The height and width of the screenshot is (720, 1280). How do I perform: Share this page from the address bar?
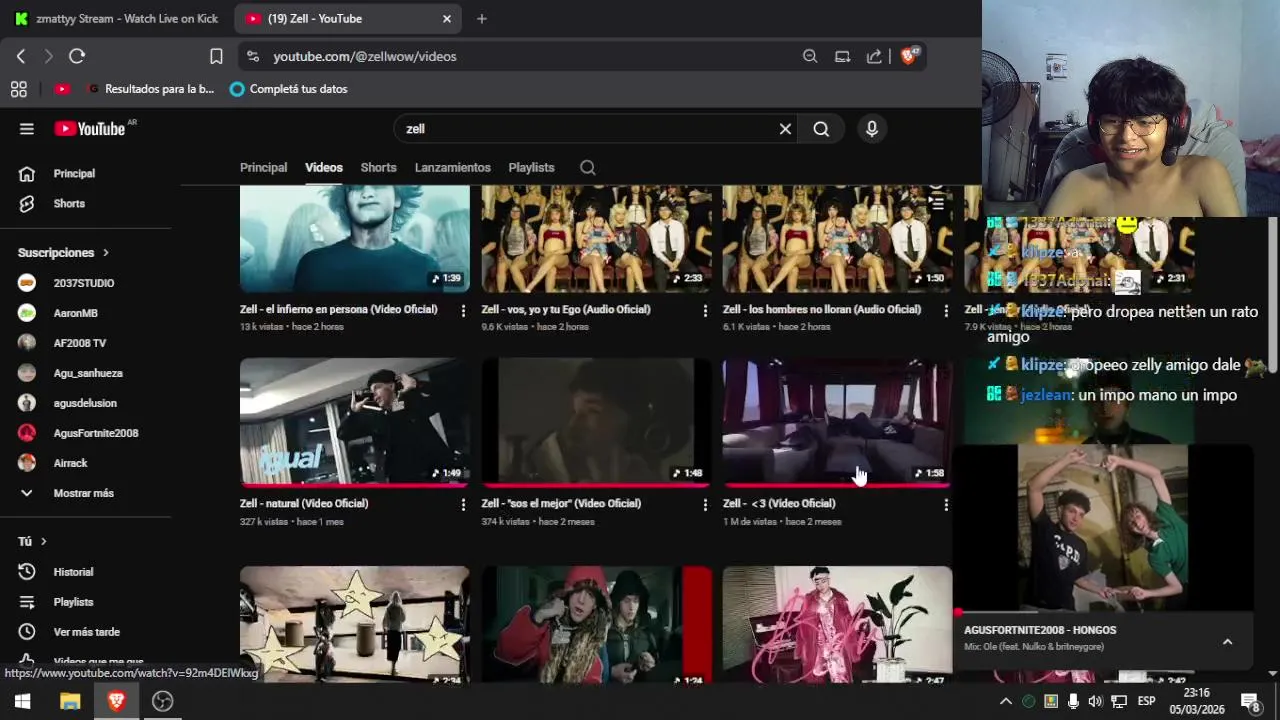pyautogui.click(x=874, y=56)
